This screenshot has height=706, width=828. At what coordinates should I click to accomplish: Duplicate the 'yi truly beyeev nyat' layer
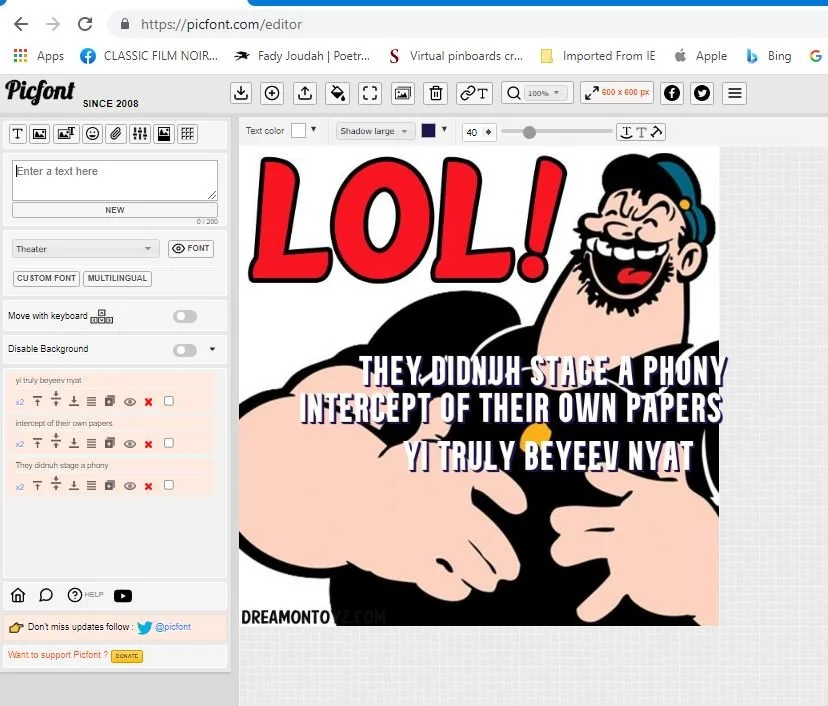click(110, 401)
